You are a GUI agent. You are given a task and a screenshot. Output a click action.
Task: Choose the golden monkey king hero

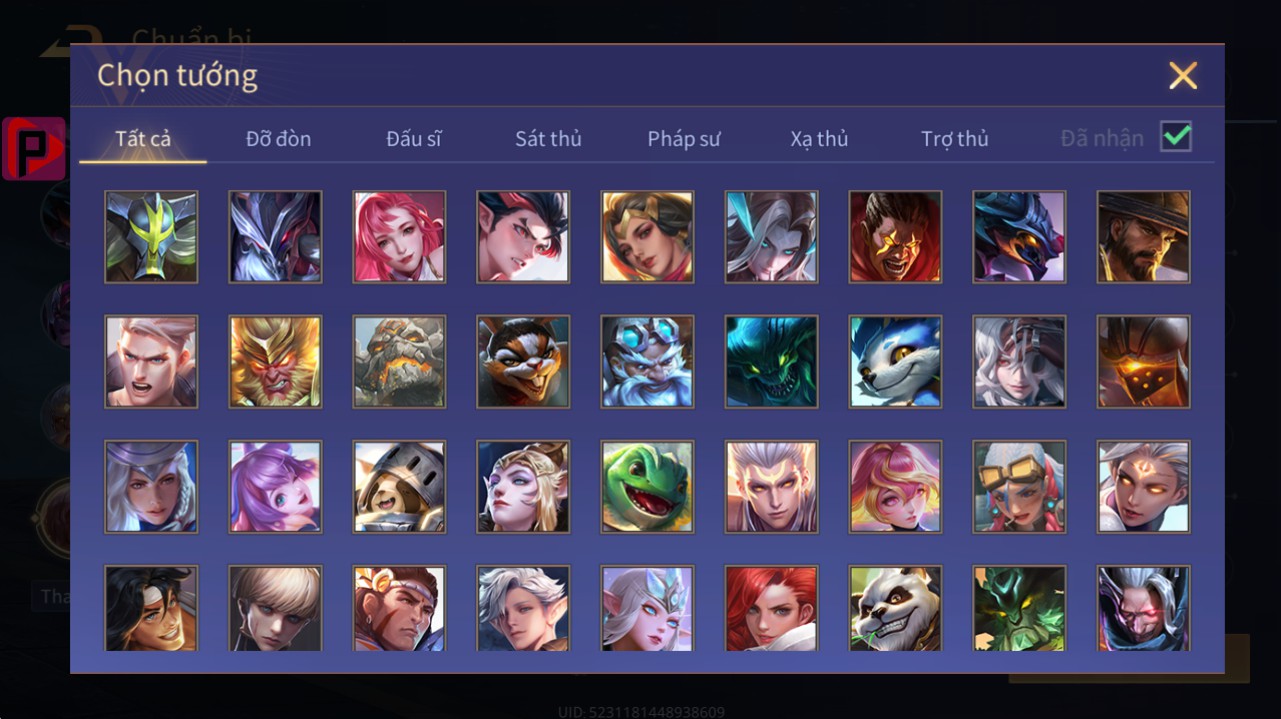tap(275, 361)
